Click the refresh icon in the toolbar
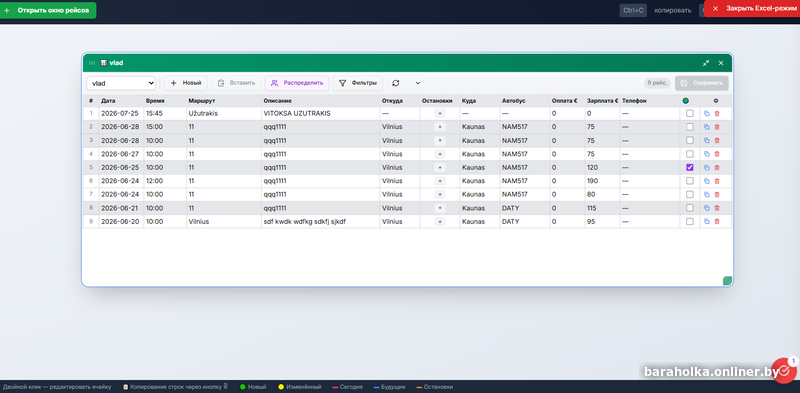800x393 pixels. [395, 83]
